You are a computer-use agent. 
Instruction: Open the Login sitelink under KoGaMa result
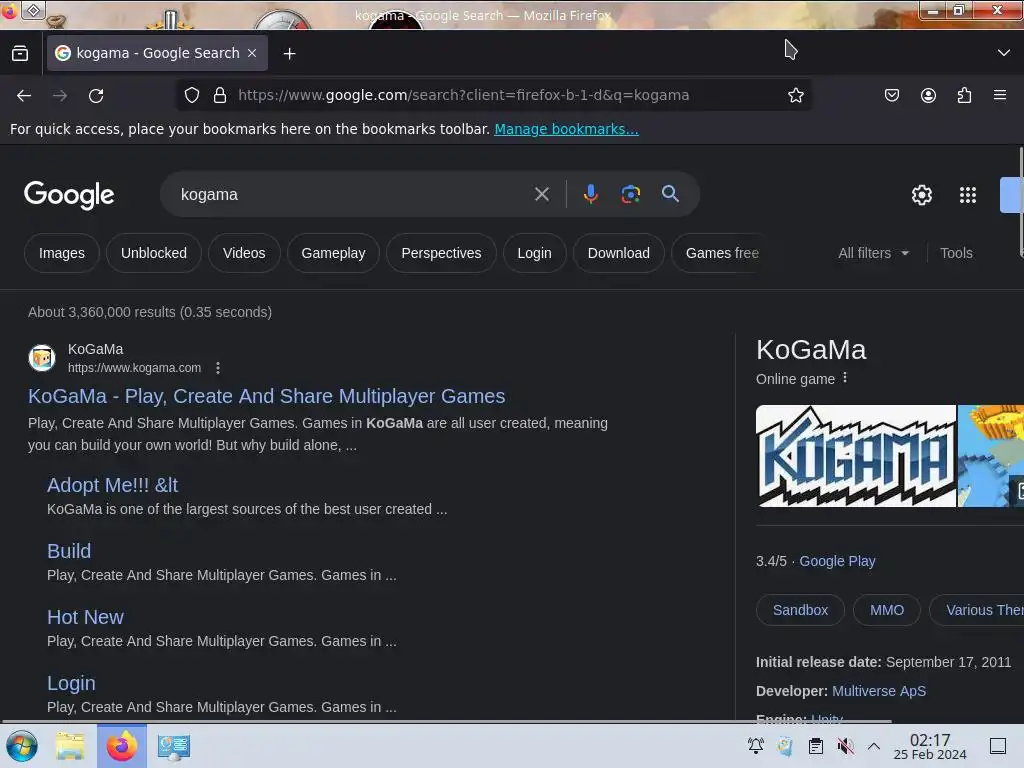(71, 683)
